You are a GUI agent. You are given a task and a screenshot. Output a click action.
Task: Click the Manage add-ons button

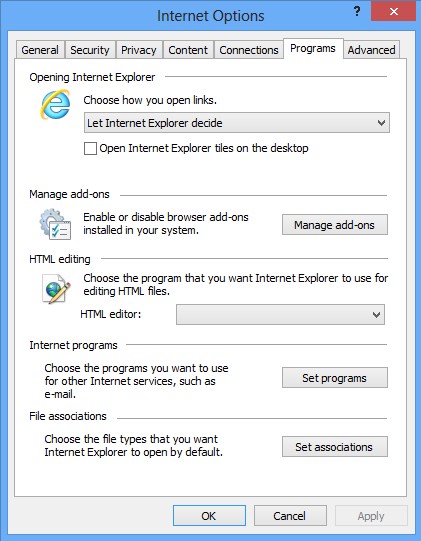coord(335,225)
